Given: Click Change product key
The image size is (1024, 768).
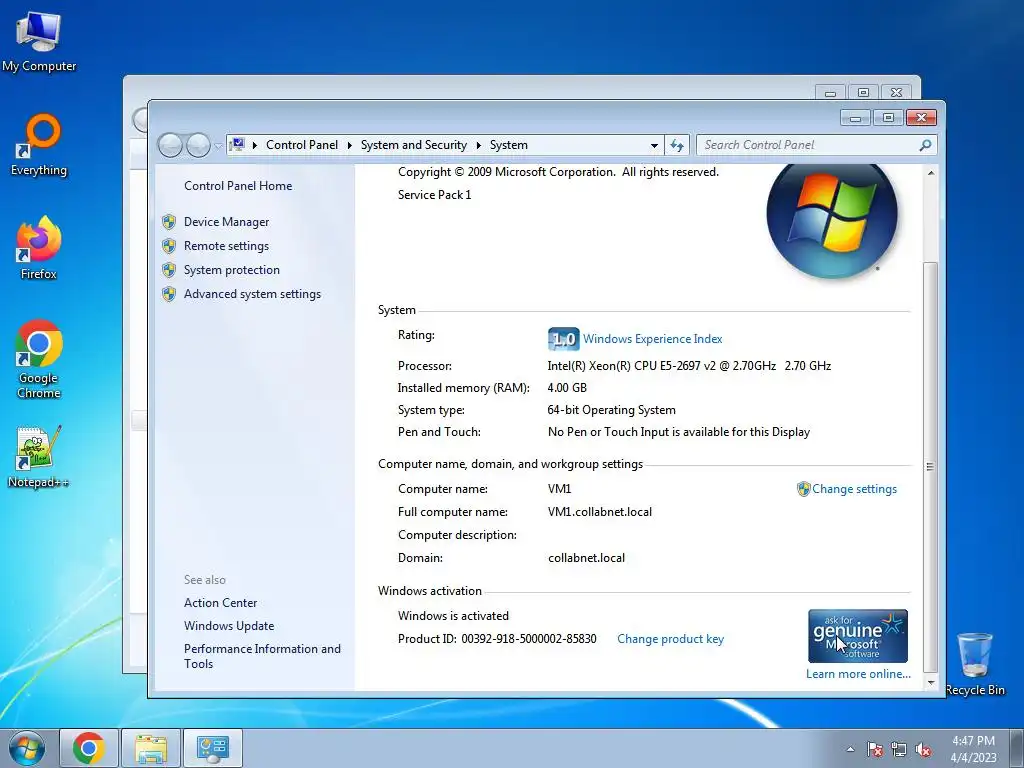Looking at the screenshot, I should tap(670, 639).
